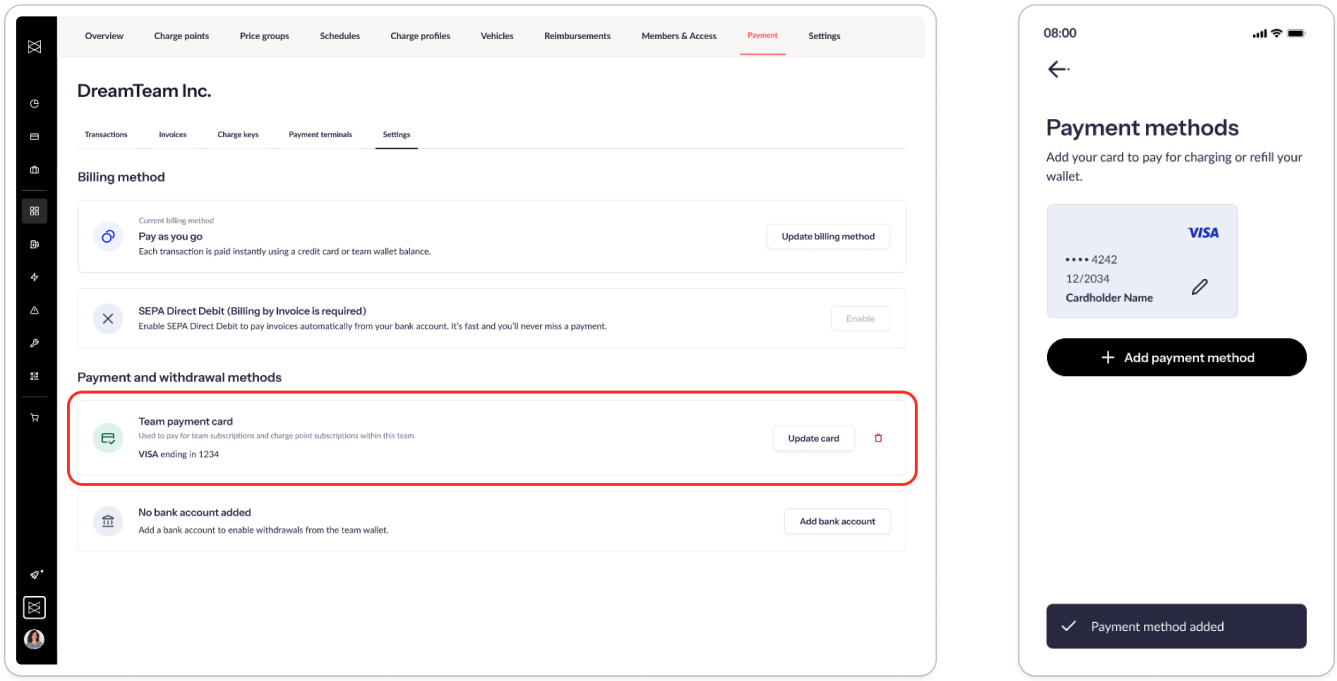Select the Transactions sub-tab
The height and width of the screenshot is (681, 1337).
pos(106,135)
